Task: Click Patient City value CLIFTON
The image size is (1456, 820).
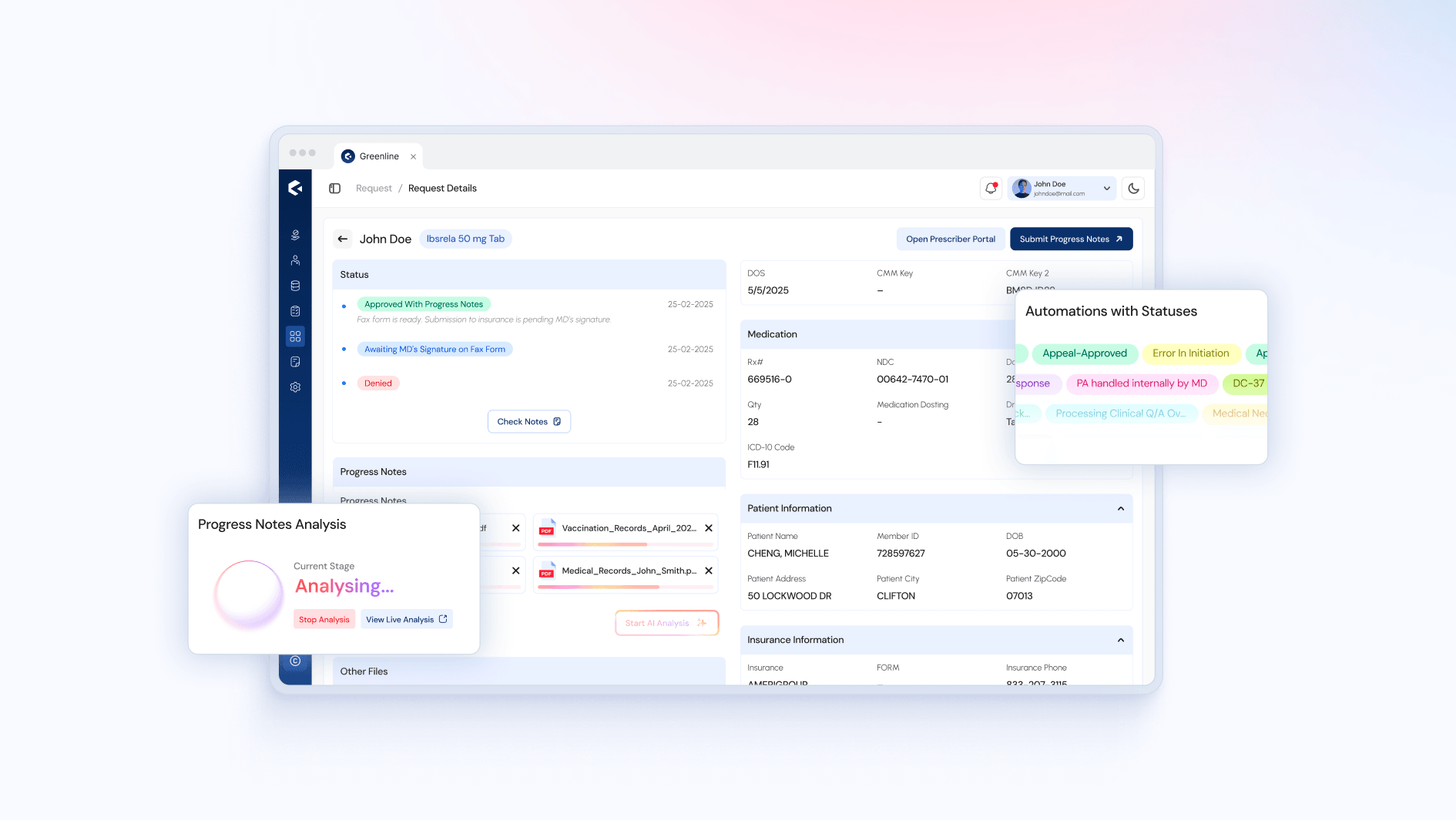Action: pyautogui.click(x=895, y=596)
